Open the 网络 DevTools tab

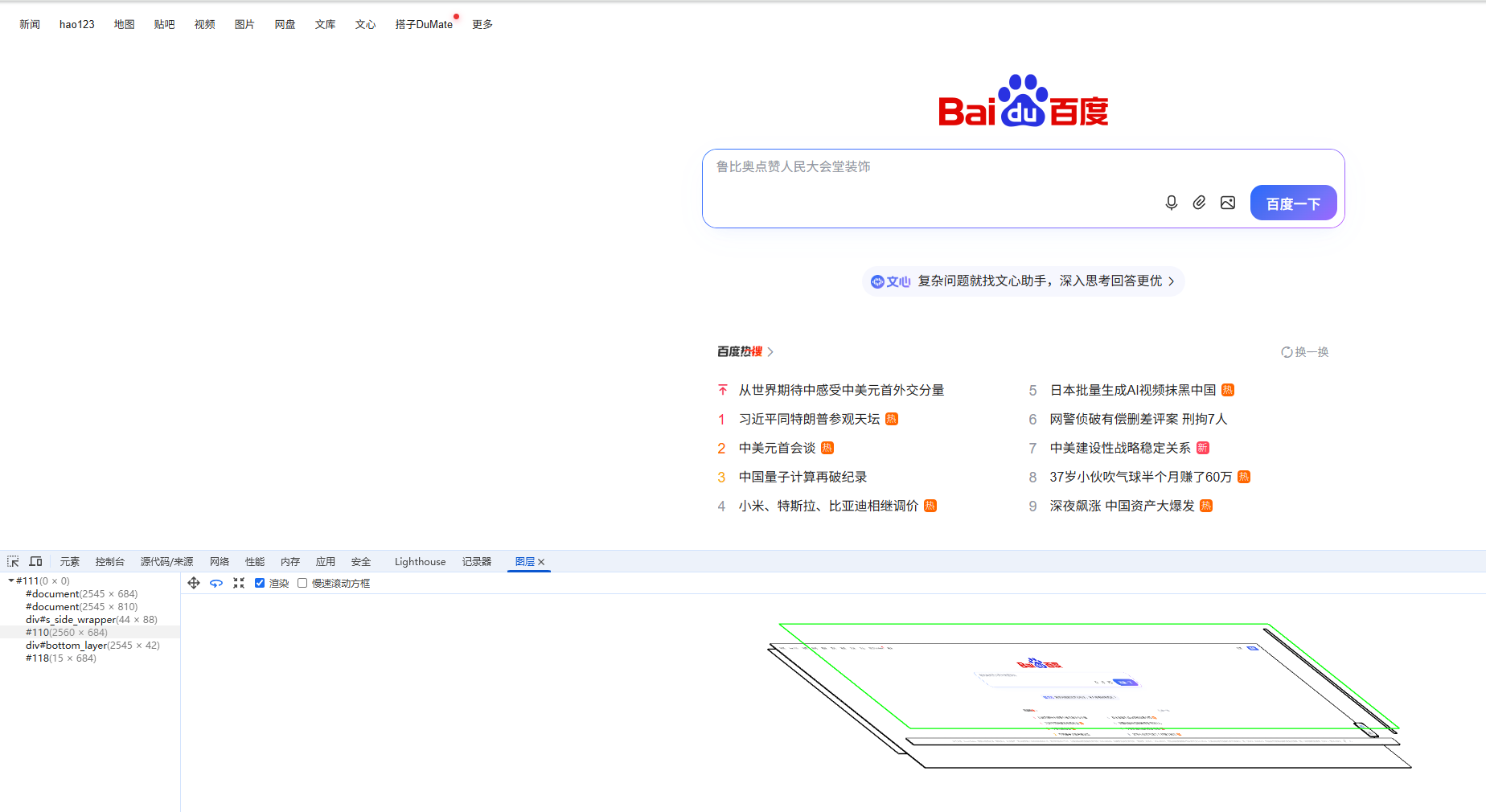click(220, 562)
